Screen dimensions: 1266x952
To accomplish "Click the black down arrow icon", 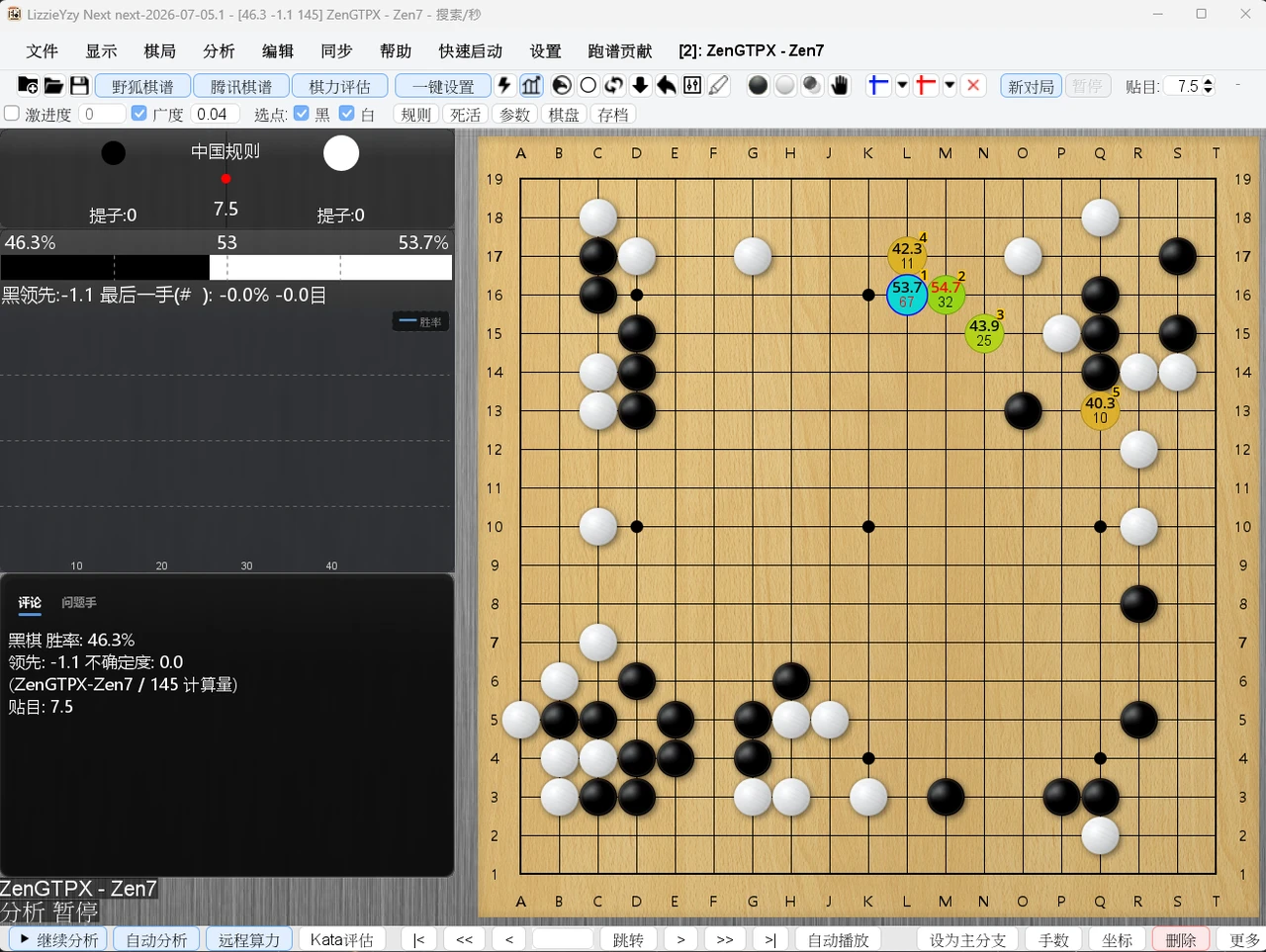I will (640, 86).
